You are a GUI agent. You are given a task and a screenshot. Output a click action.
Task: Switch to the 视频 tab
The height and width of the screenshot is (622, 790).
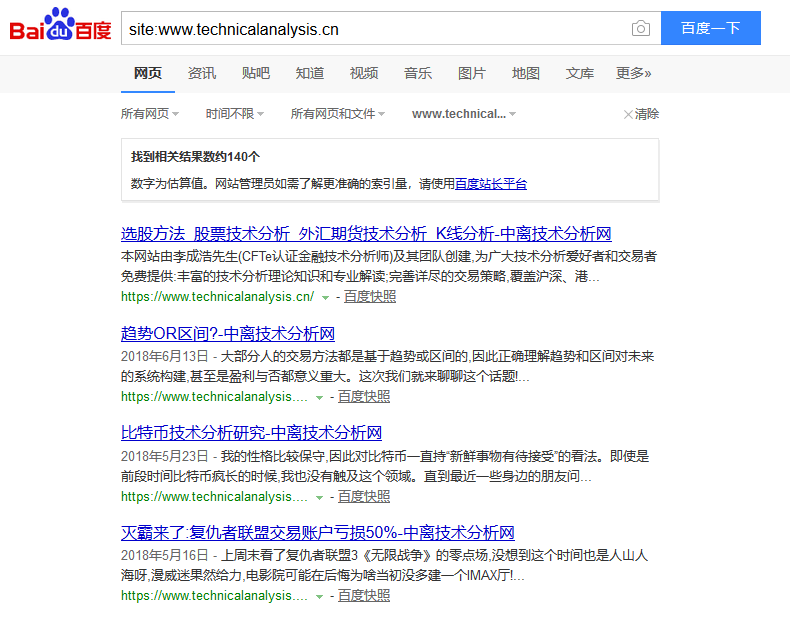point(364,74)
